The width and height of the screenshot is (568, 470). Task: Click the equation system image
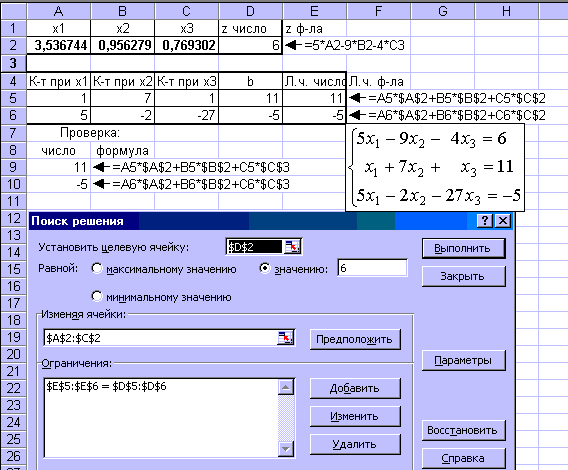coord(435,167)
